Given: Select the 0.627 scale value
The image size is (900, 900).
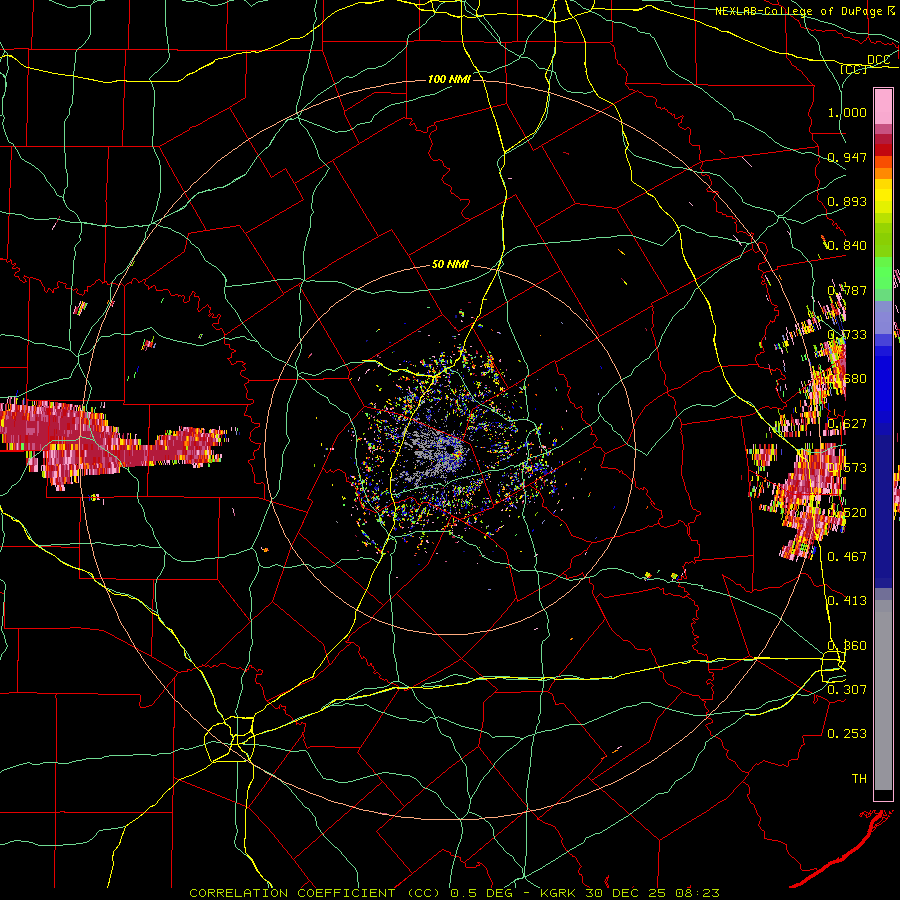Looking at the screenshot, I should coord(847,424).
